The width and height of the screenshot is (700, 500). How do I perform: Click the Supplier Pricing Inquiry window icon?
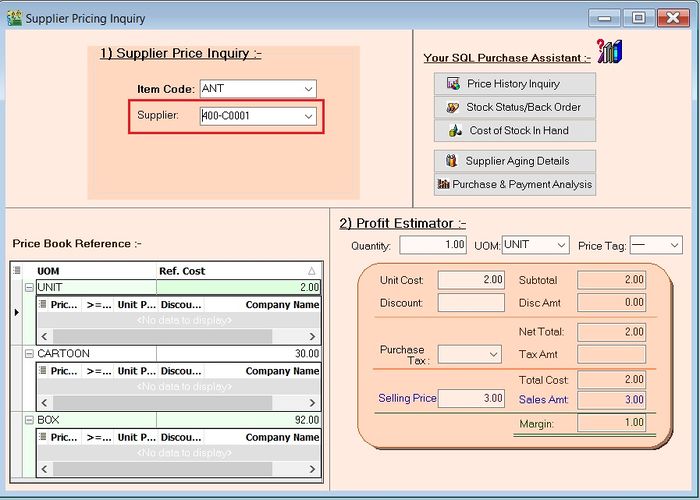click(13, 18)
